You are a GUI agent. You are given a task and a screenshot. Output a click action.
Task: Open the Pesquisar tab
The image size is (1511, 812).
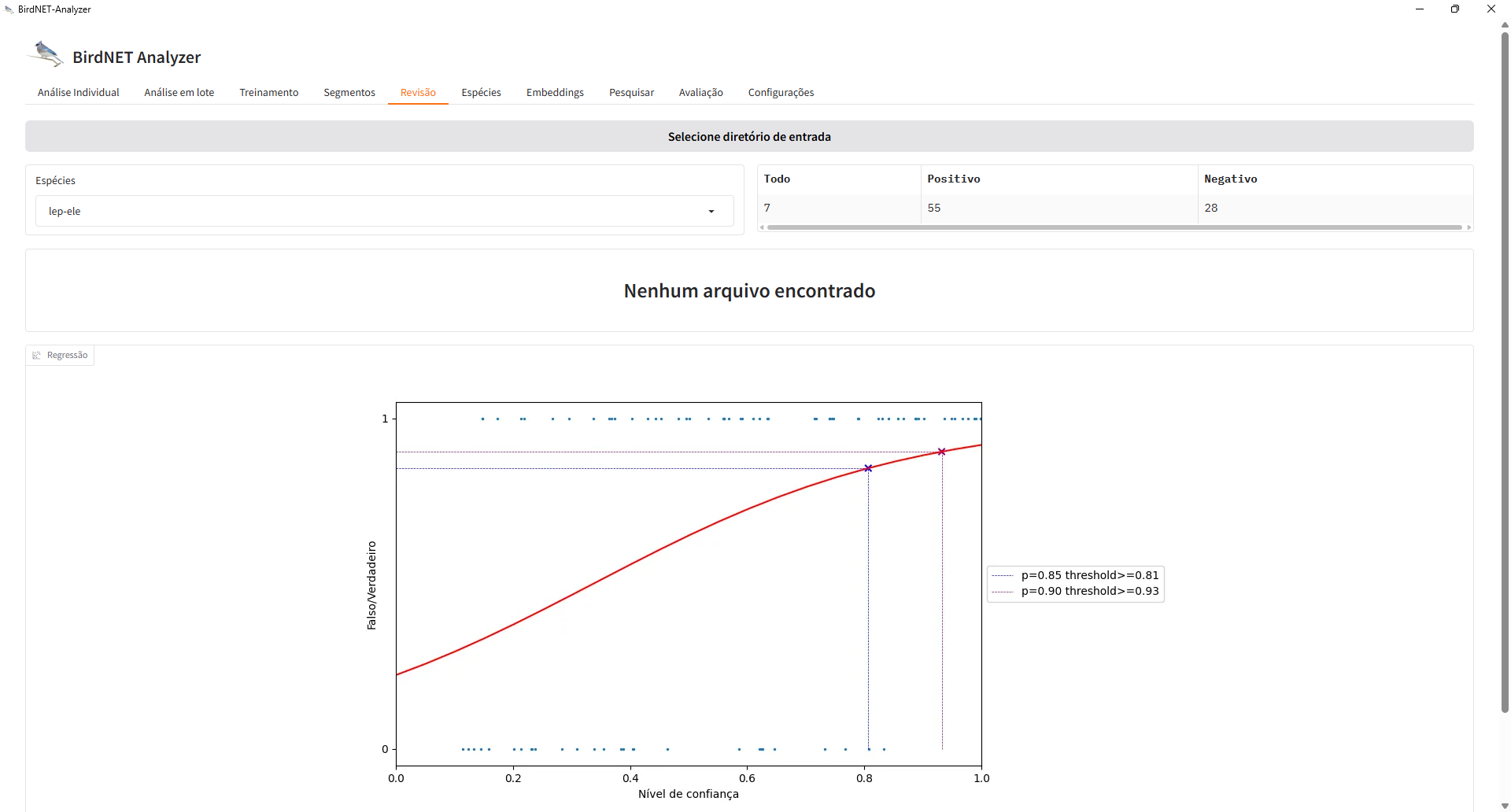click(x=631, y=92)
